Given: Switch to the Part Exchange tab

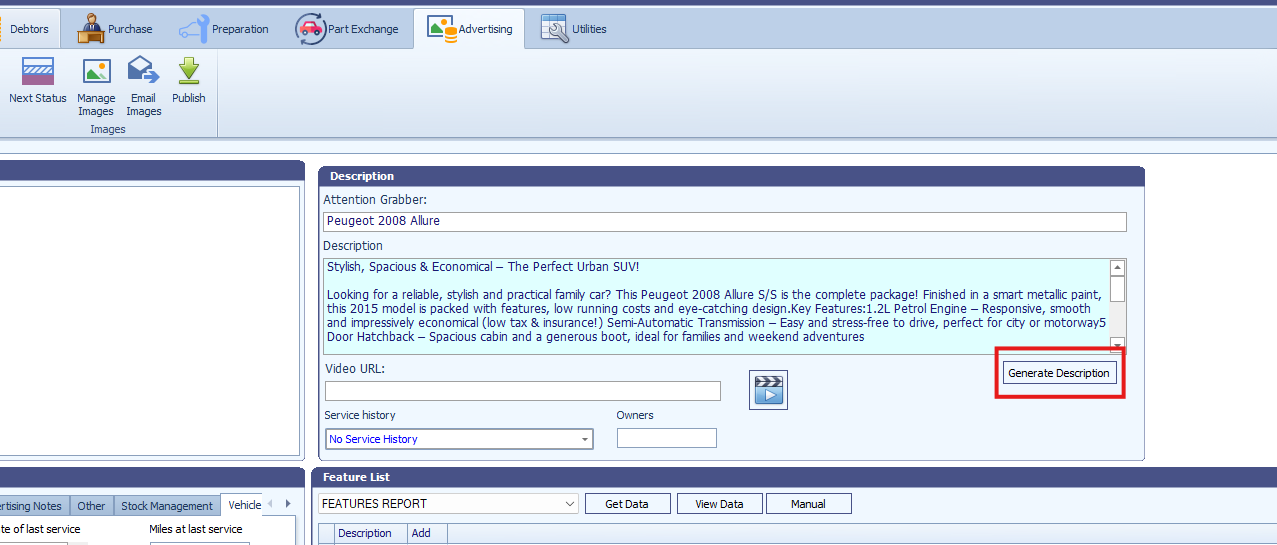Looking at the screenshot, I should [x=348, y=29].
